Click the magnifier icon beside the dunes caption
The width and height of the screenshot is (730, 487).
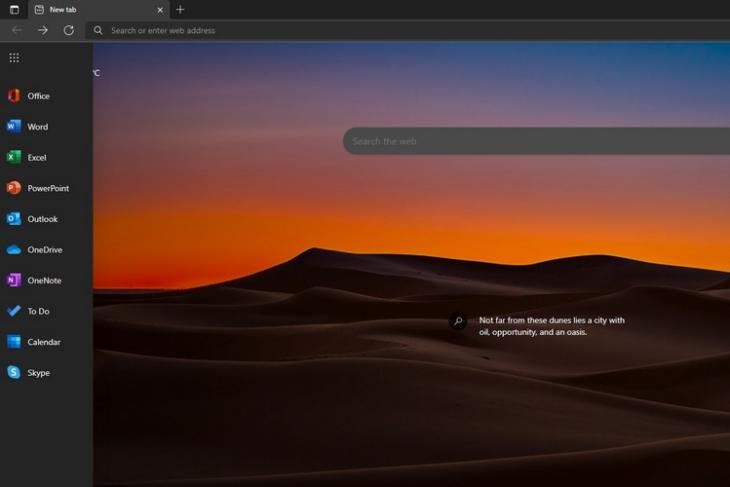coord(458,322)
